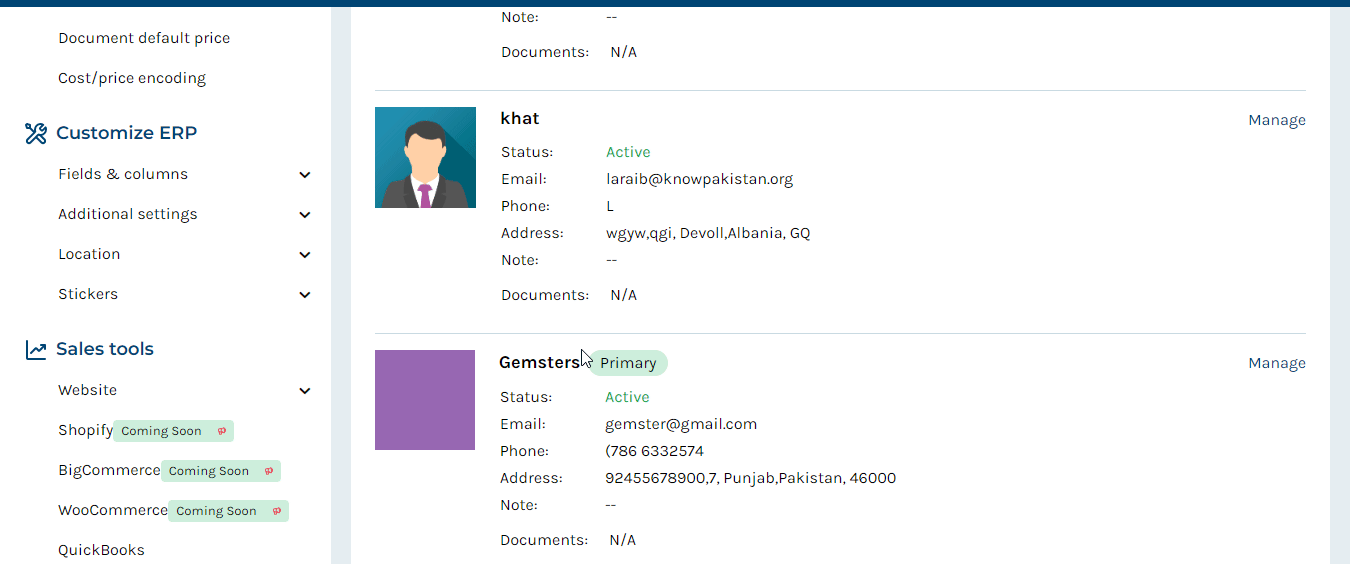Expand the Additional settings chevron
1350x564 pixels.
[305, 215]
